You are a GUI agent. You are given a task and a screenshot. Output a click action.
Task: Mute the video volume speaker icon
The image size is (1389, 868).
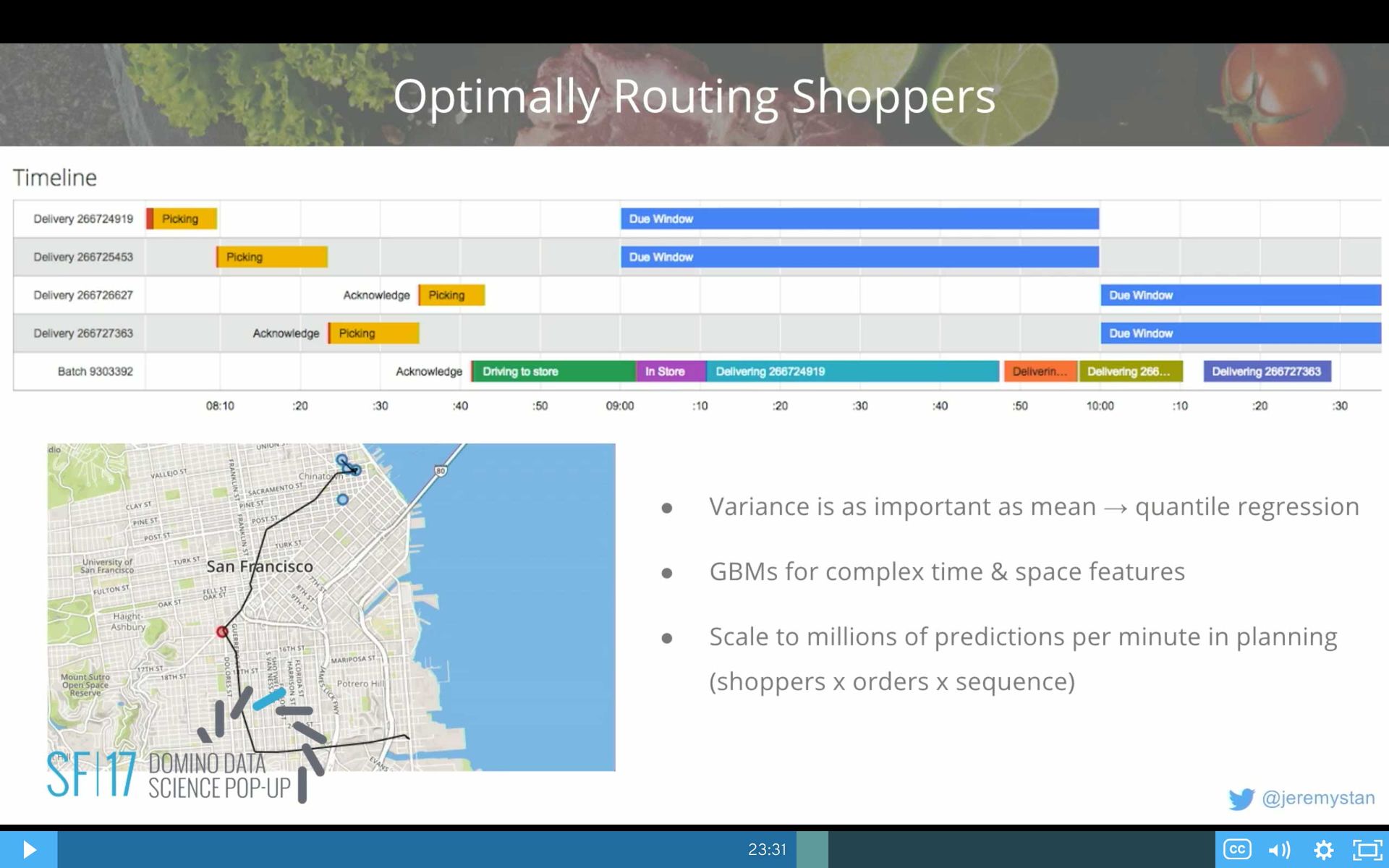(1279, 849)
